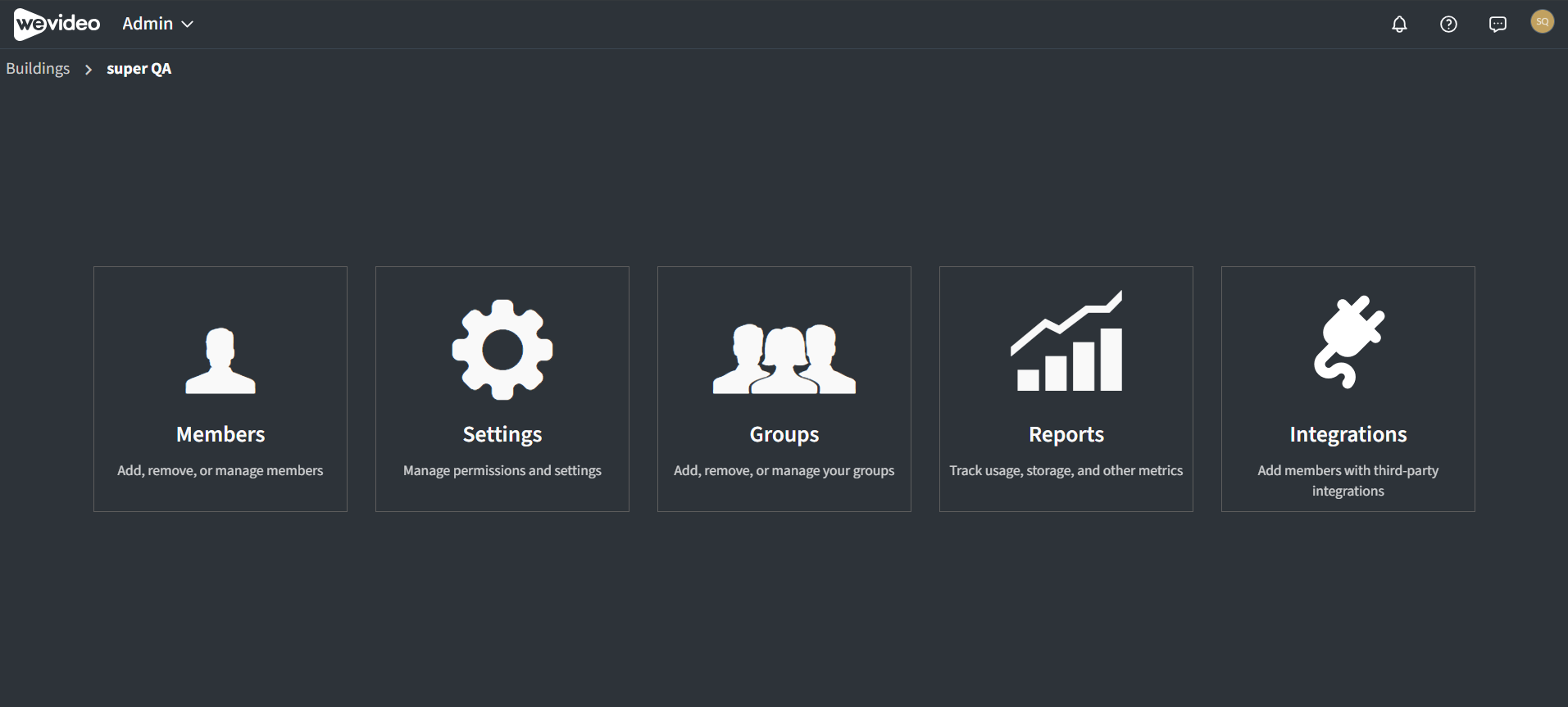The image size is (1568, 707).
Task: Click 'Track usage, storage, and other metrics' text
Action: pyautogui.click(x=1066, y=470)
